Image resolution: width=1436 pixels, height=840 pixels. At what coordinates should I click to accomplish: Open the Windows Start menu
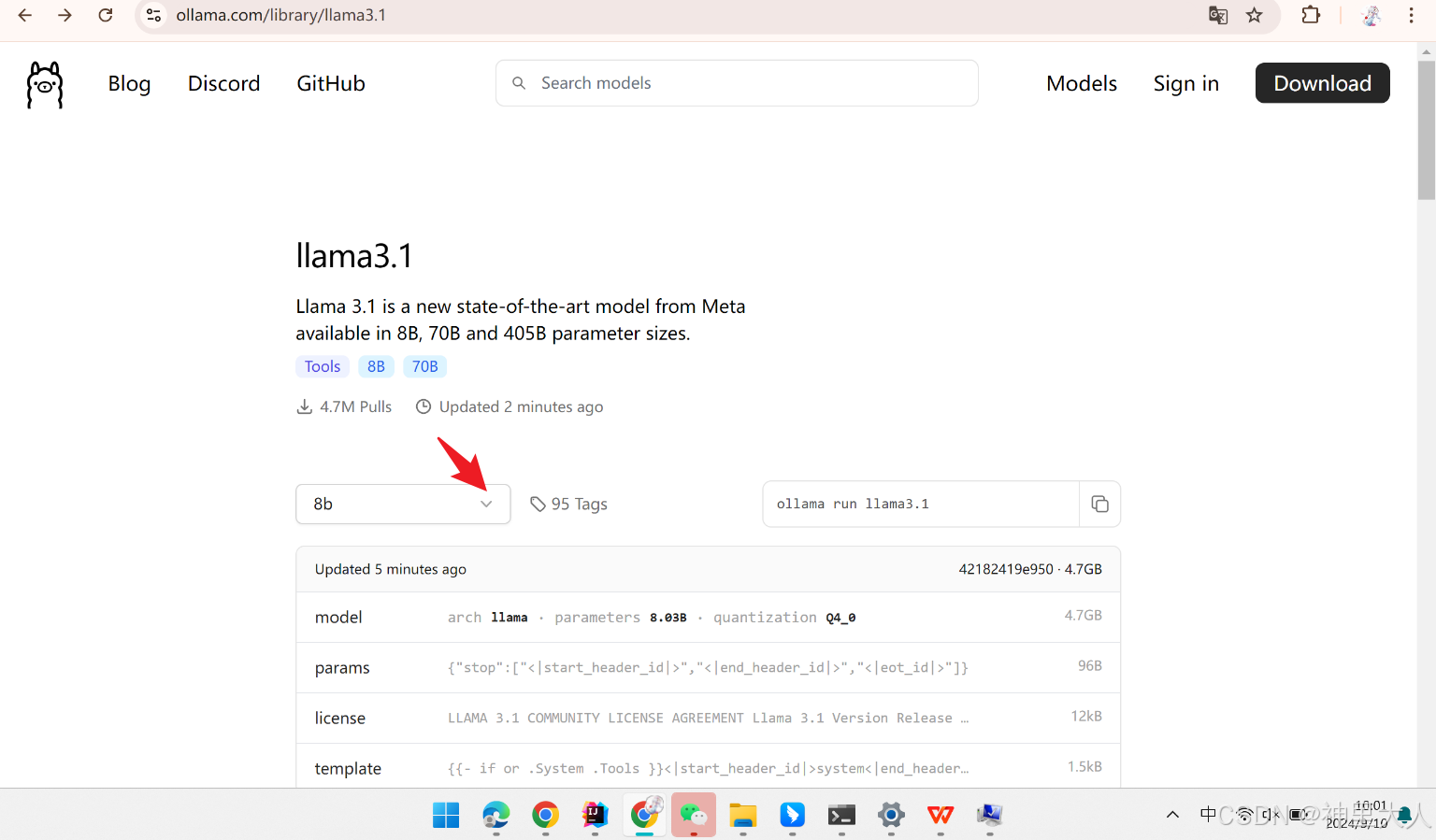[x=446, y=815]
